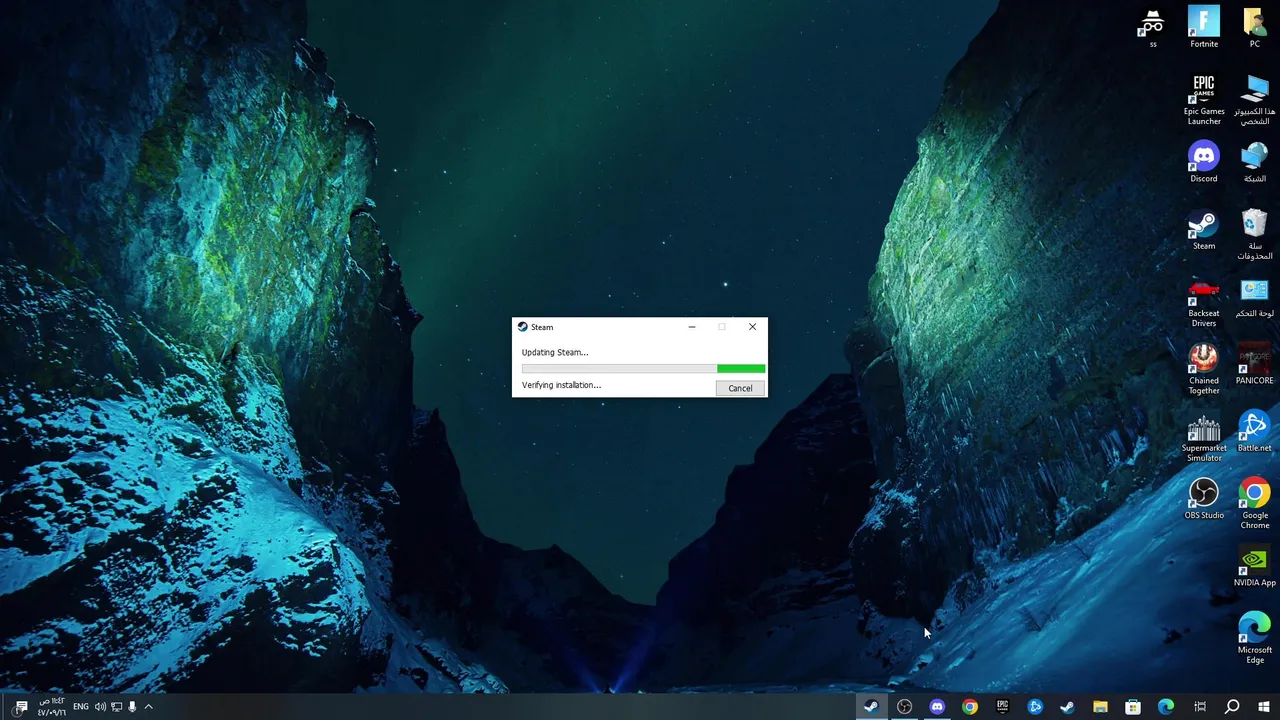Cancel the Steam update
The width and height of the screenshot is (1280, 720).
click(740, 388)
